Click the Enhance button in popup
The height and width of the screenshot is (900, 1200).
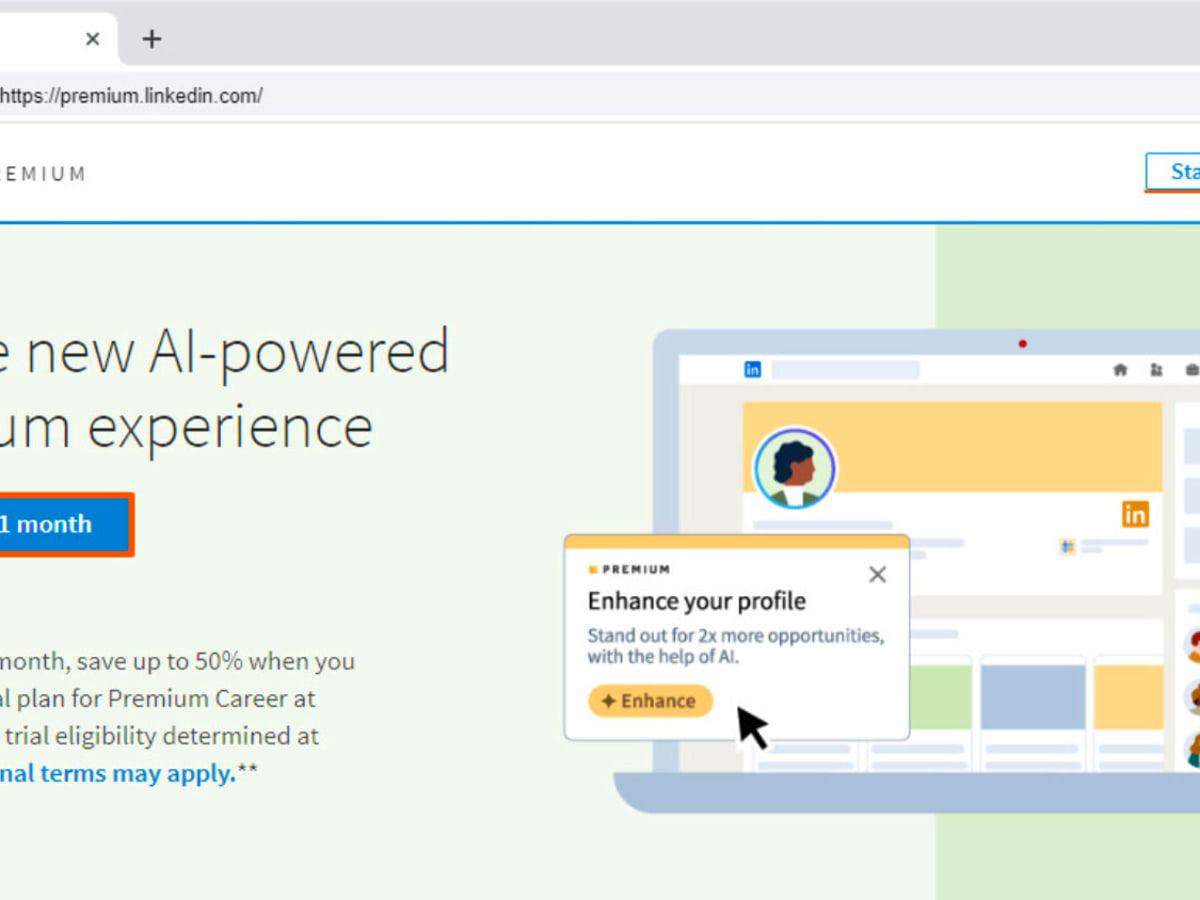click(x=650, y=701)
